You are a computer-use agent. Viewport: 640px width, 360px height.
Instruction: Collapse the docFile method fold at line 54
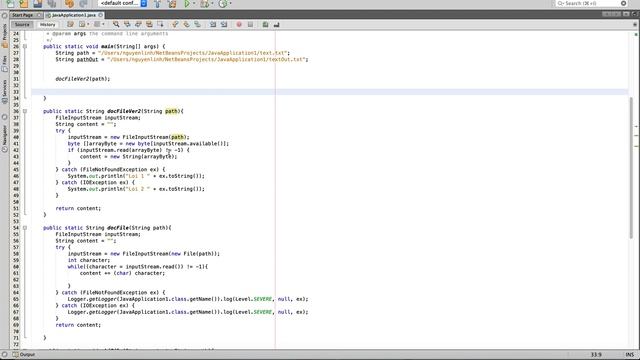point(25,228)
